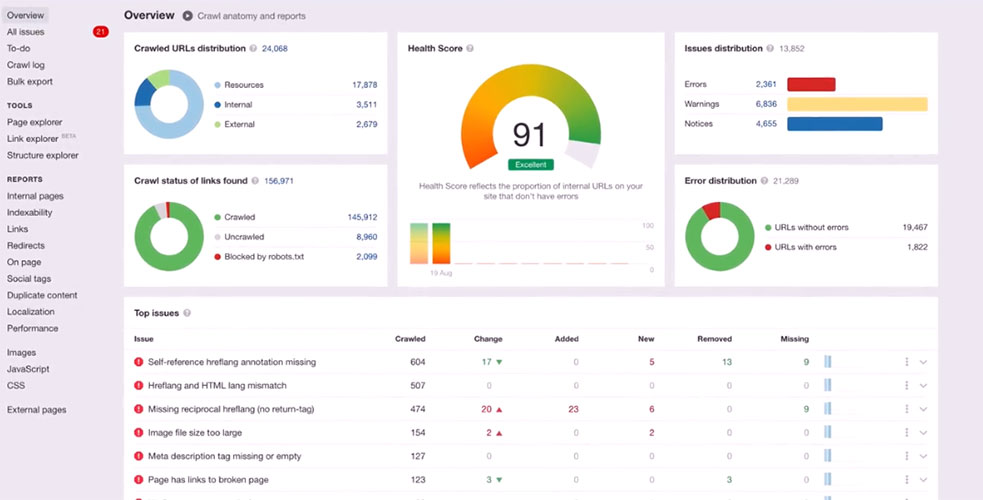Expand Page has links to broken page row
This screenshot has height=500, width=983.
click(x=923, y=480)
